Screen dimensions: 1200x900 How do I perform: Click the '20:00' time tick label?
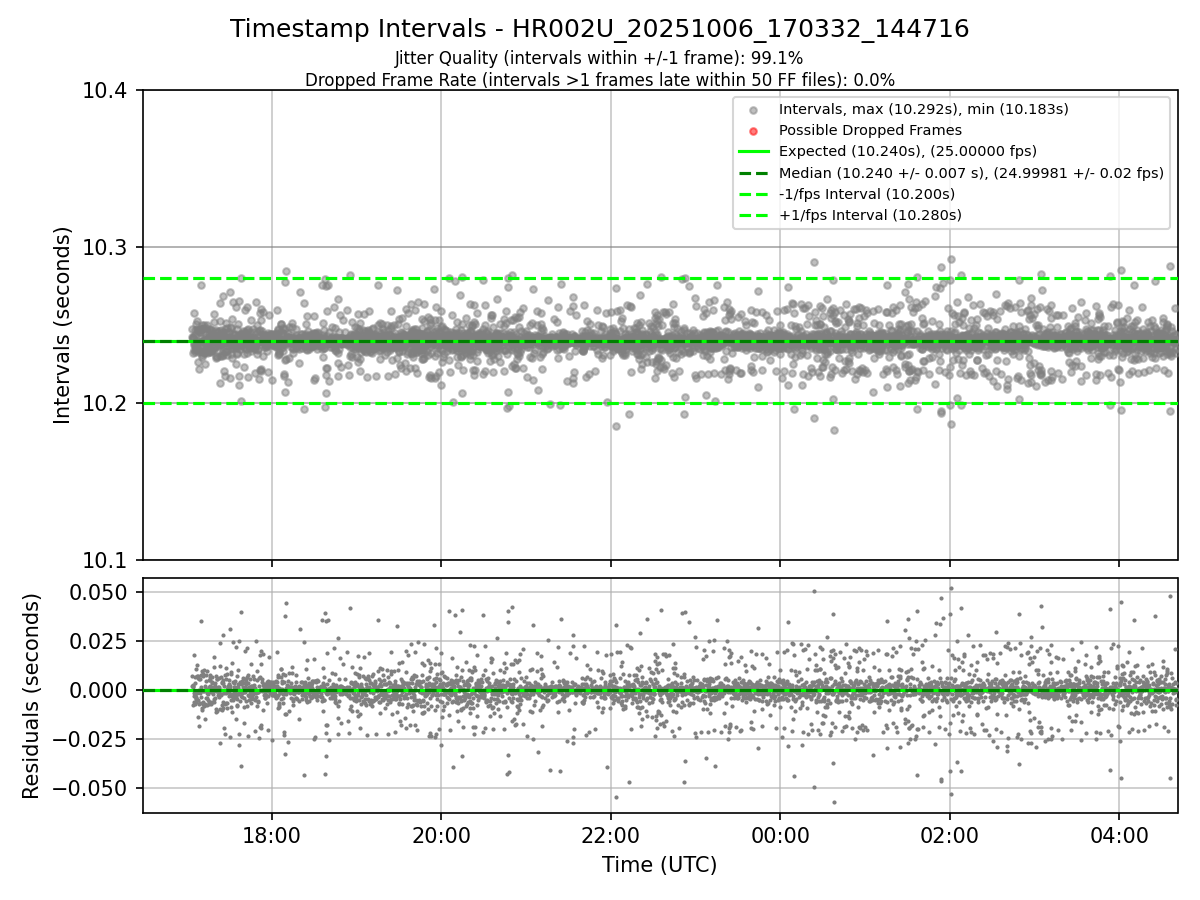pyautogui.click(x=441, y=834)
